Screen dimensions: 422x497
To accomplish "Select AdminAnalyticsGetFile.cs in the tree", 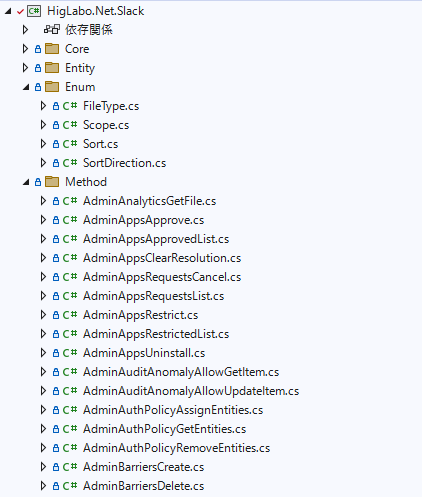I will pyautogui.click(x=149, y=201).
